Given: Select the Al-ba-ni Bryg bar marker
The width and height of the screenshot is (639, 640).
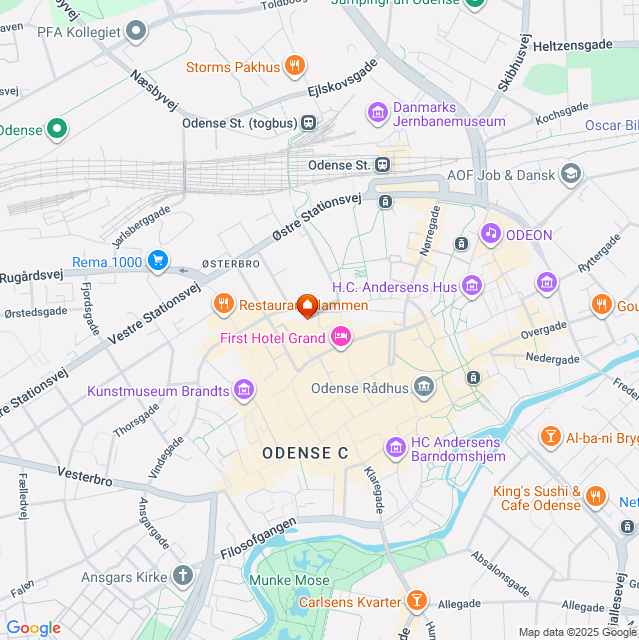Looking at the screenshot, I should (550, 437).
